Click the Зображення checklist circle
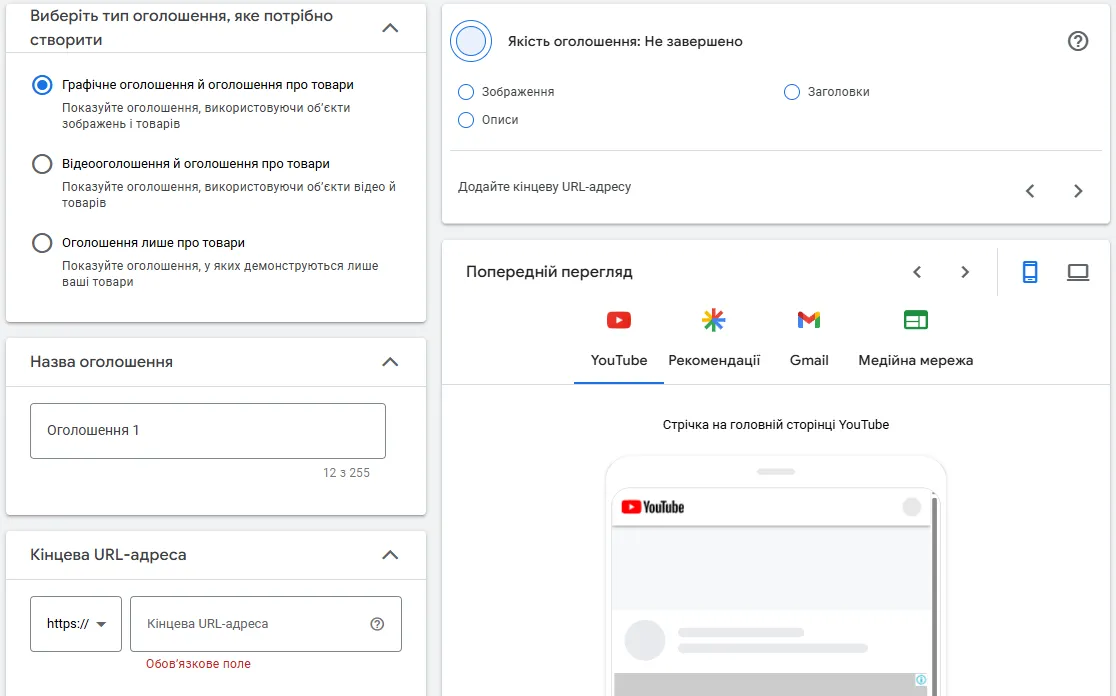 pos(465,92)
